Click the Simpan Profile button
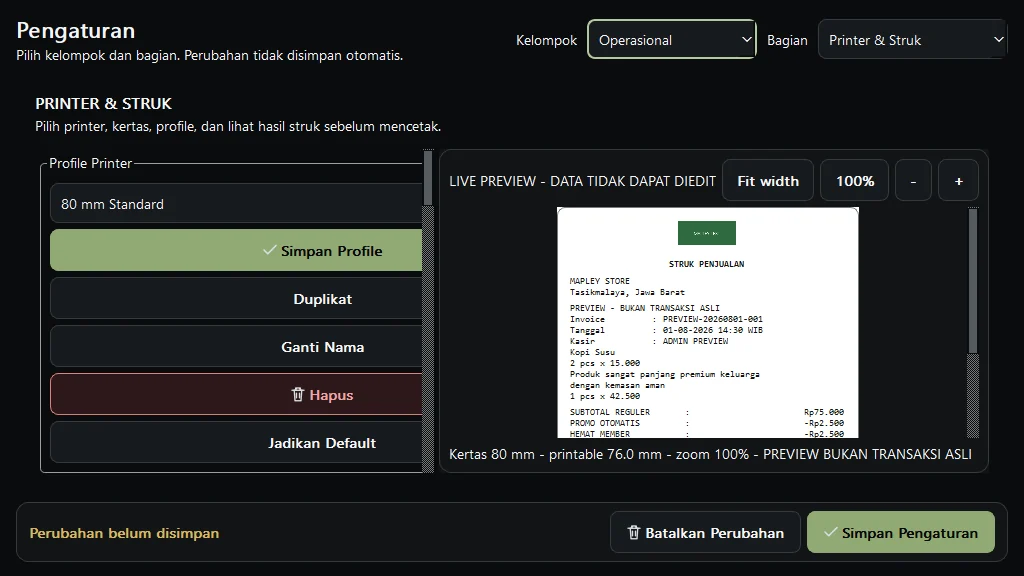 point(236,251)
